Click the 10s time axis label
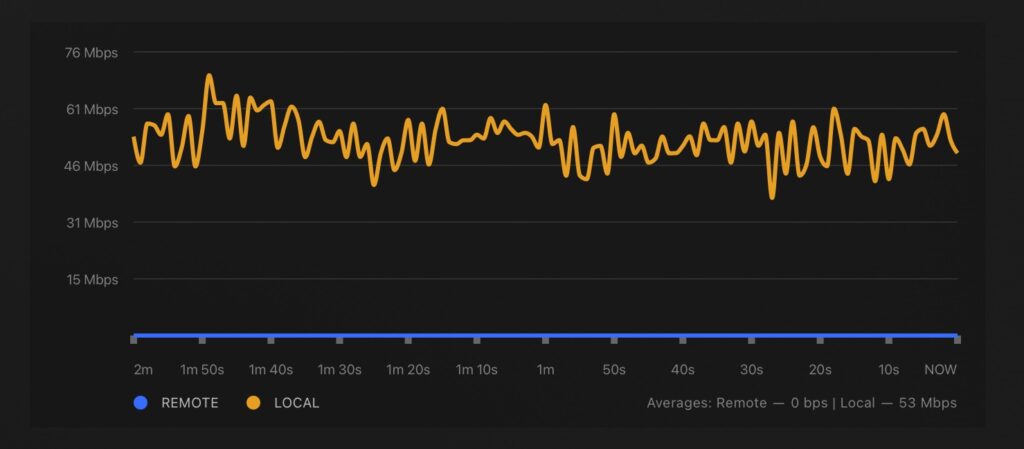This screenshot has width=1024, height=449. [x=889, y=369]
